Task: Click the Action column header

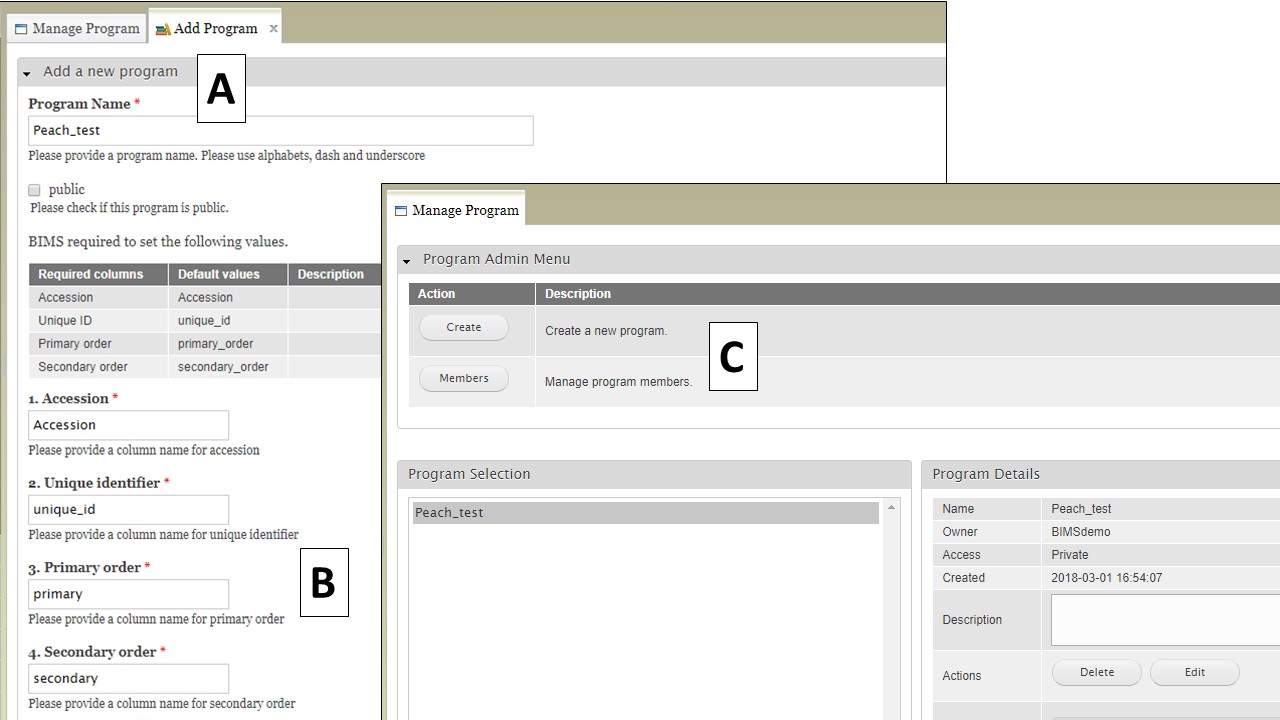Action: click(x=472, y=294)
